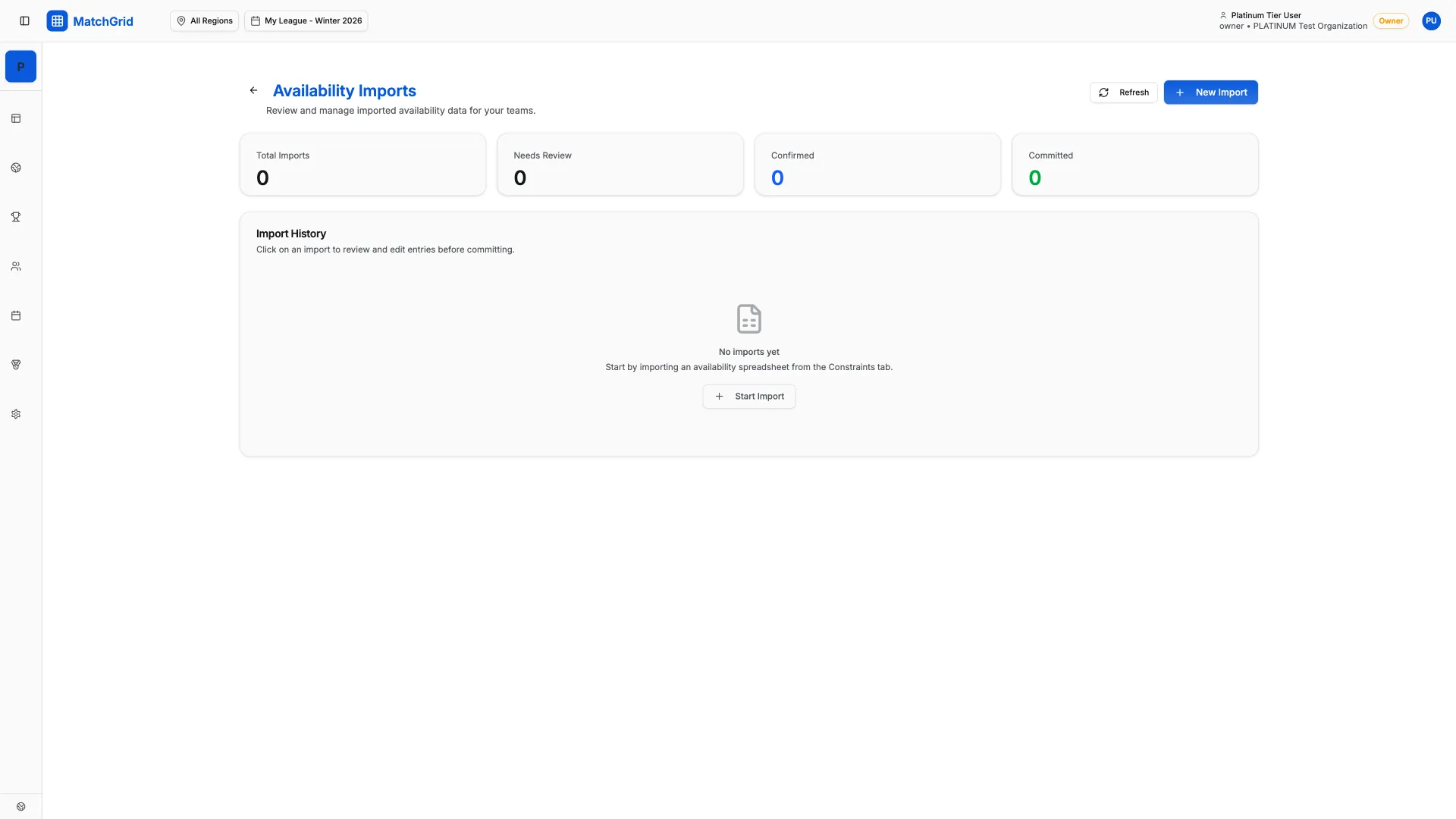Click the New Import button
This screenshot has width=1456, height=819.
click(x=1210, y=92)
